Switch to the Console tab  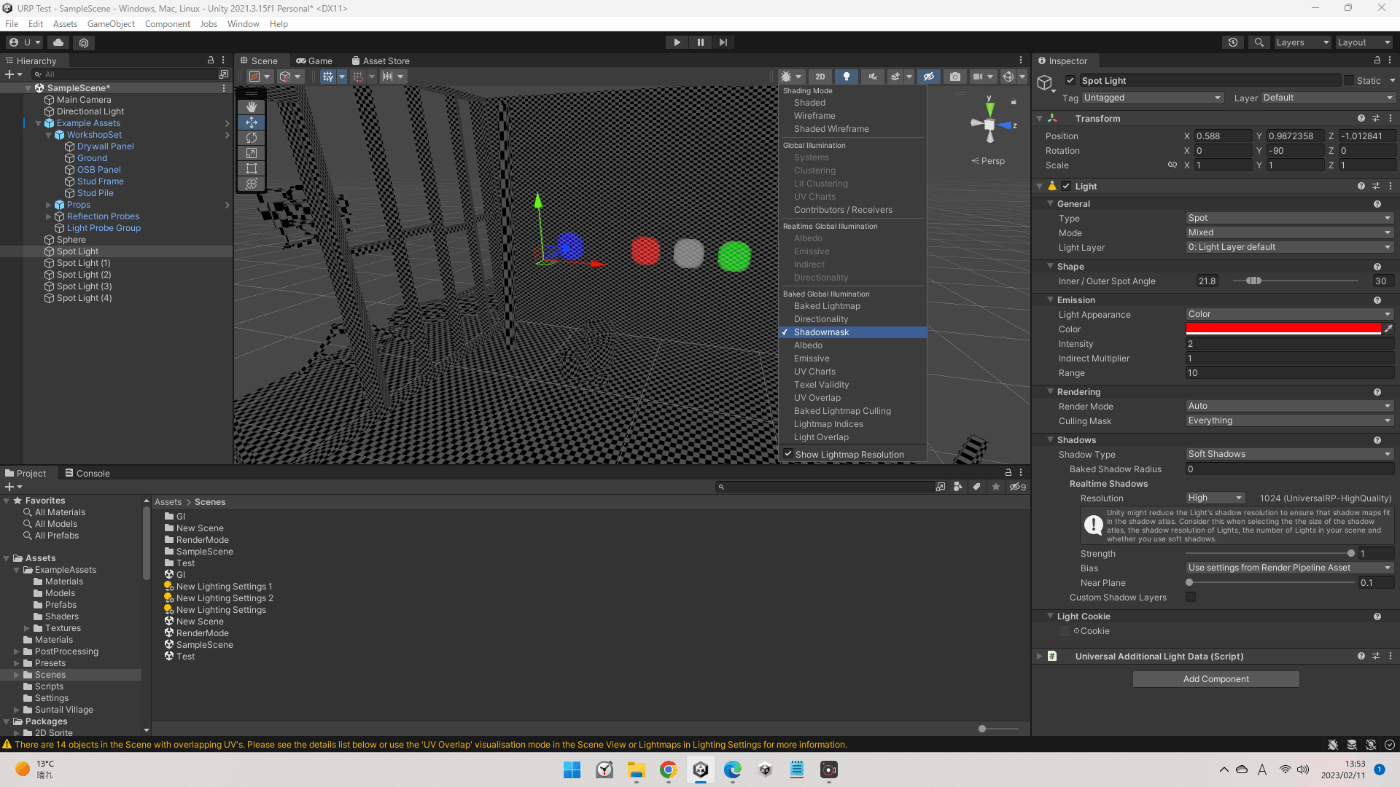(87, 473)
